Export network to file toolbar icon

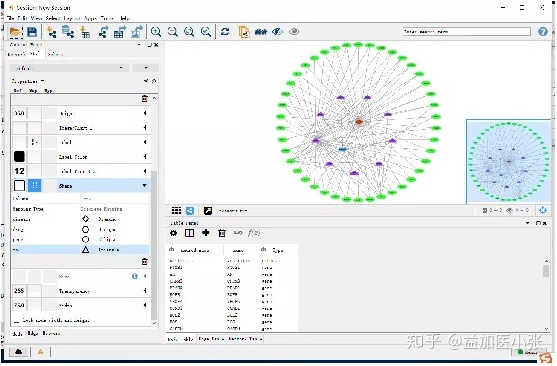[103, 32]
